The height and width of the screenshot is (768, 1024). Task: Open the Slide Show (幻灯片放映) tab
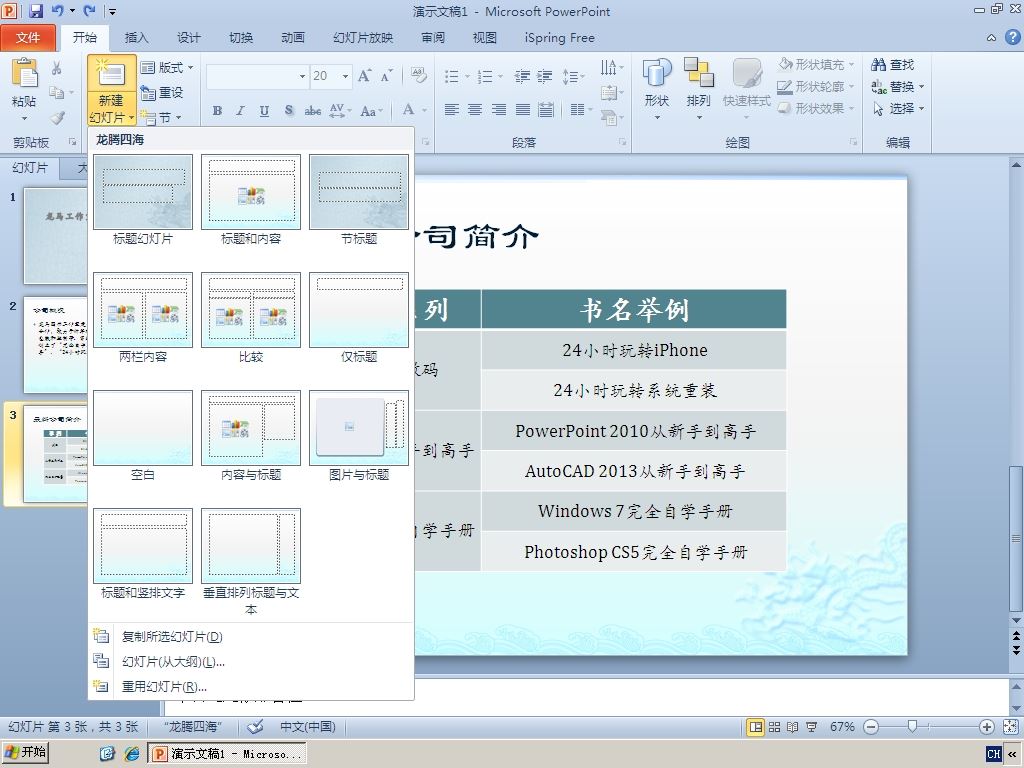pyautogui.click(x=363, y=38)
